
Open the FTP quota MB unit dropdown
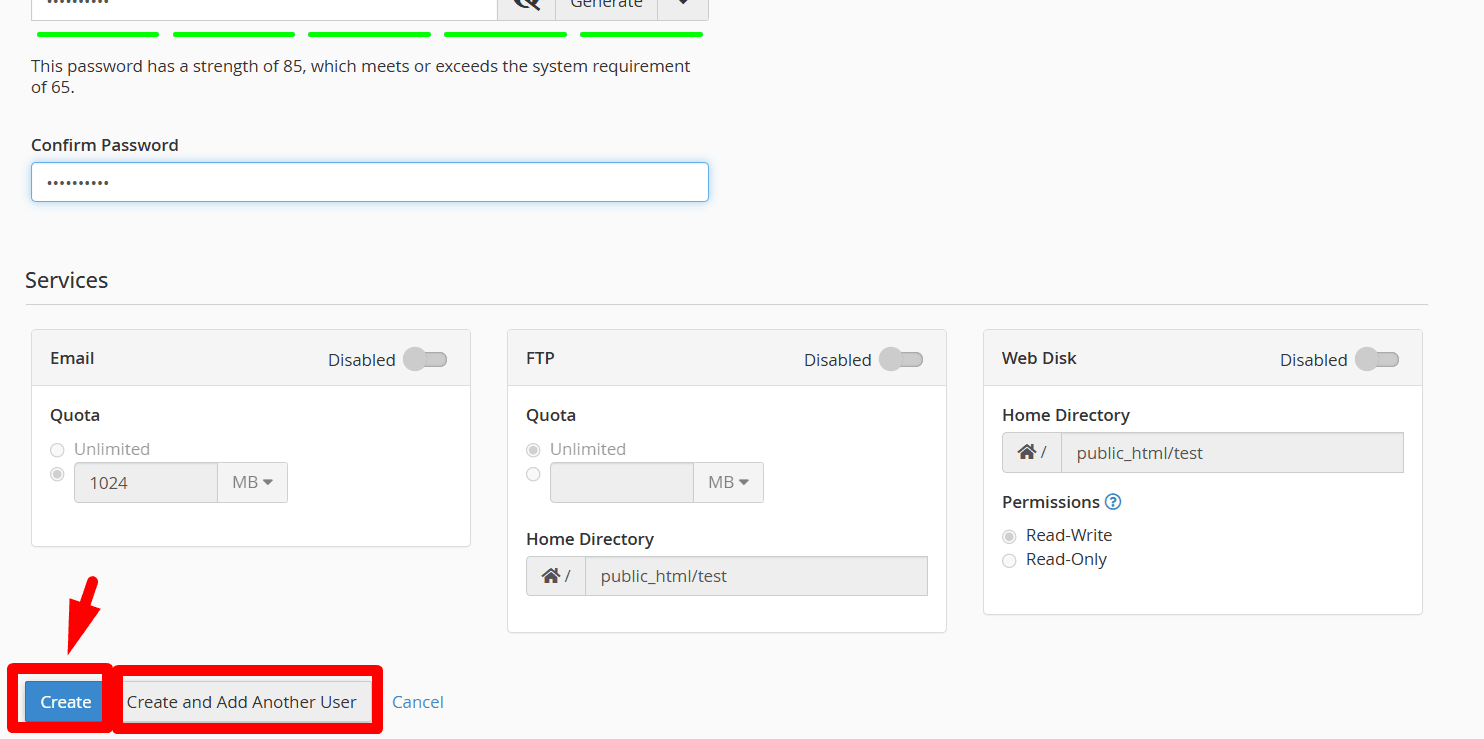click(728, 482)
